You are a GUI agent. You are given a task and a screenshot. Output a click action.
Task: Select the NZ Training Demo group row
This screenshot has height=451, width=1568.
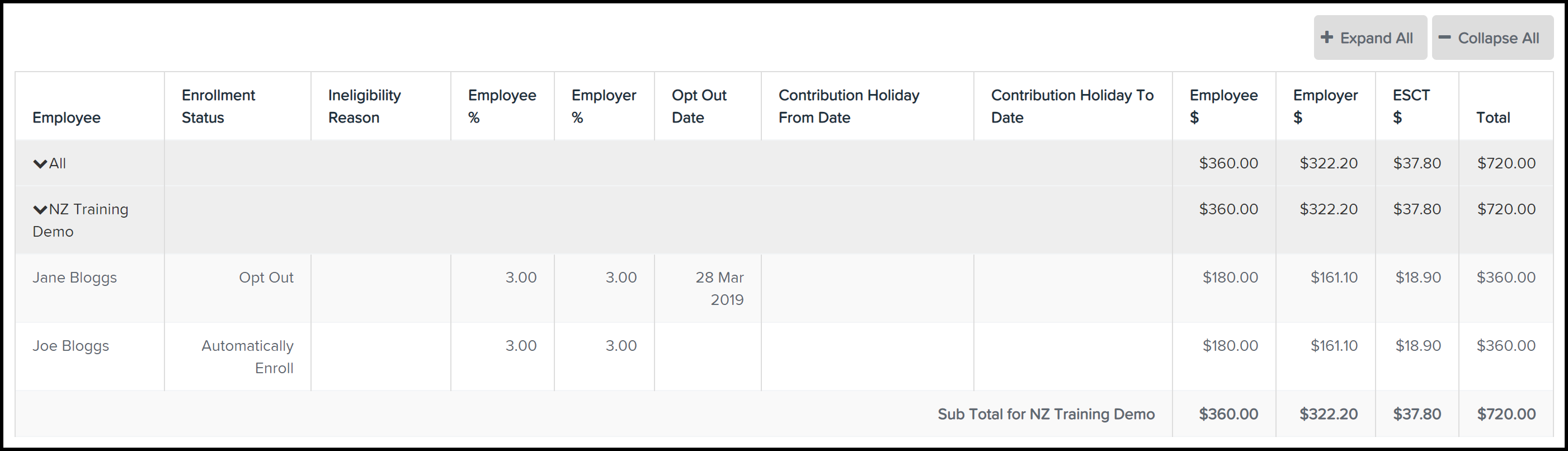[784, 220]
